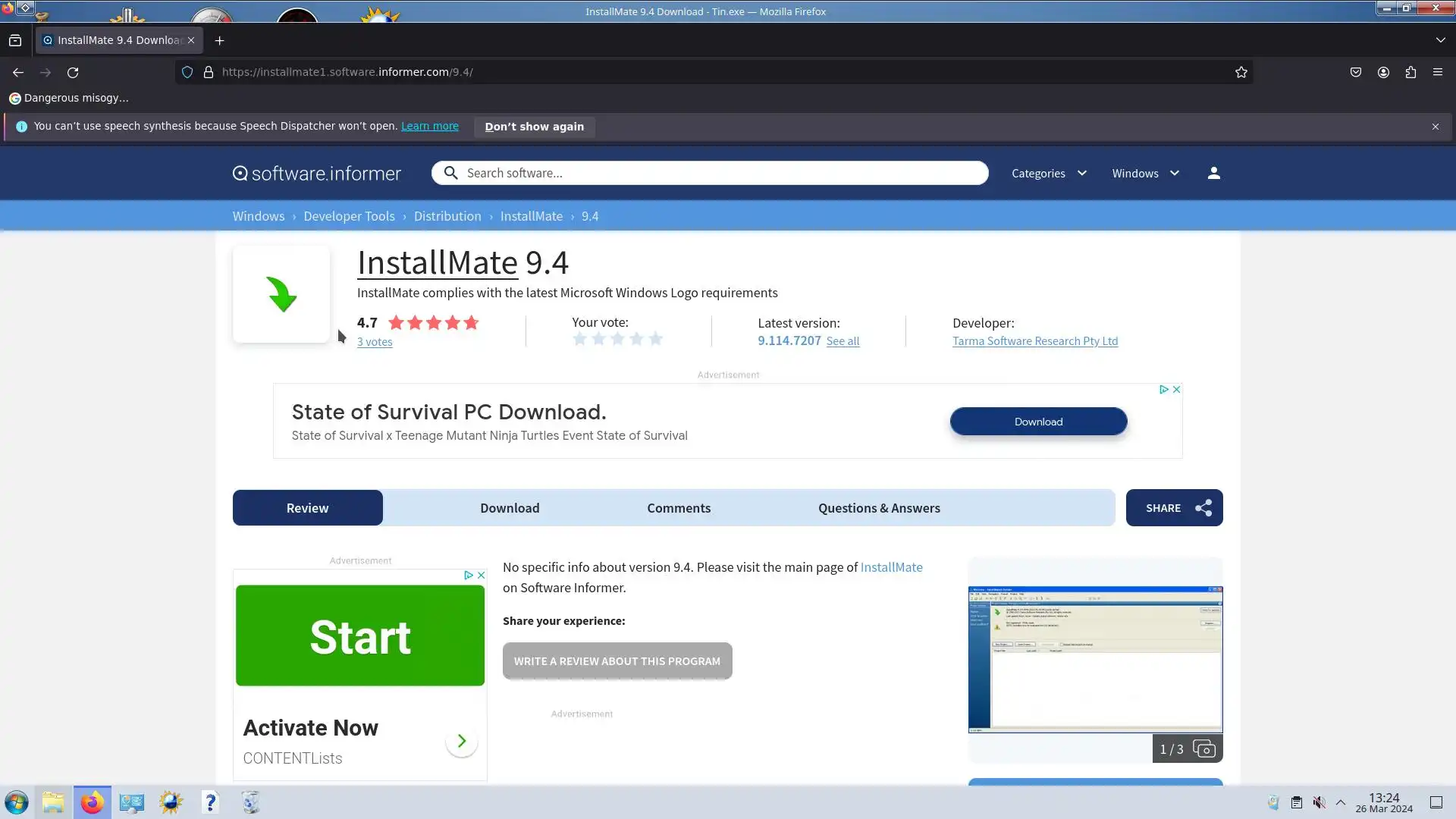This screenshot has width=1456, height=819.
Task: Open Firefox extensions puzzle icon
Action: coord(1410,72)
